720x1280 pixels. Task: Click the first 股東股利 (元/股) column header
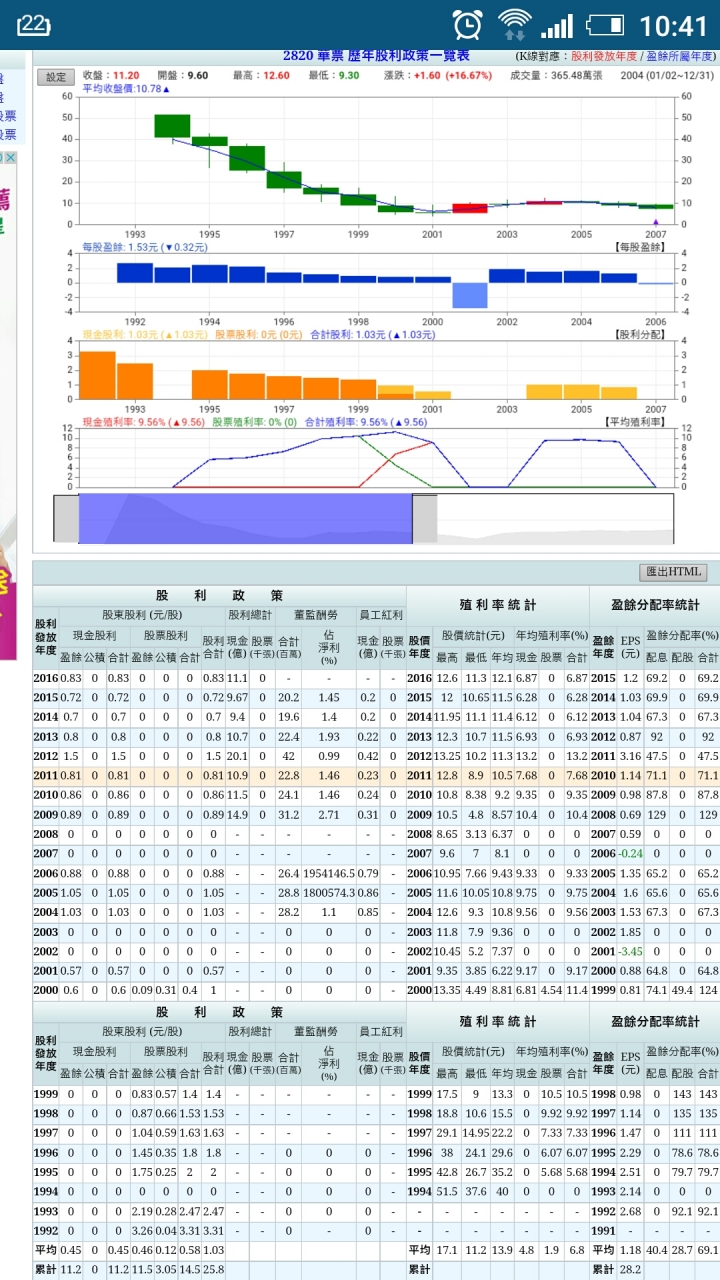142,614
